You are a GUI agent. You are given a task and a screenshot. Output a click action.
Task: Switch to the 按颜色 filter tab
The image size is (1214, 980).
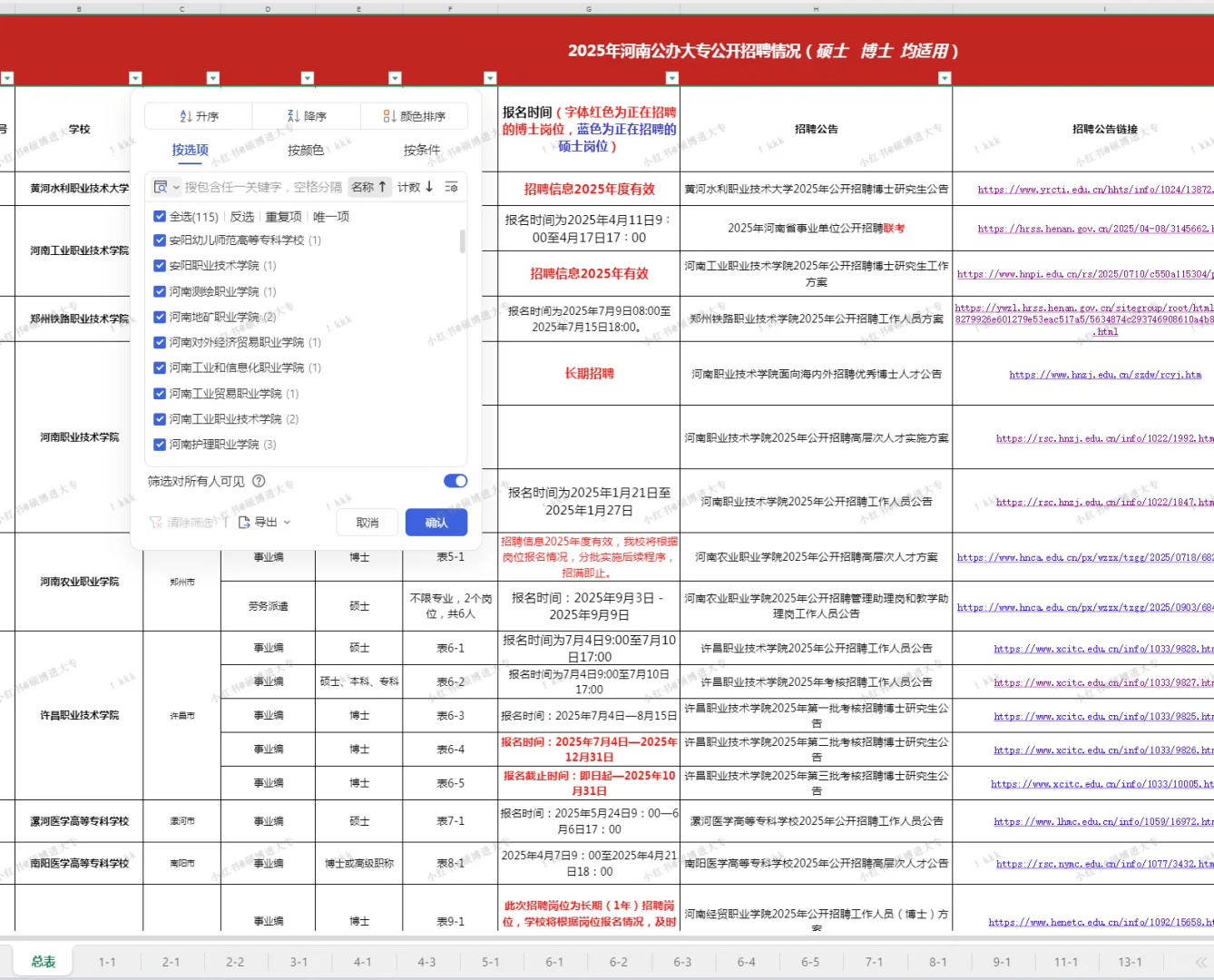pos(306,150)
